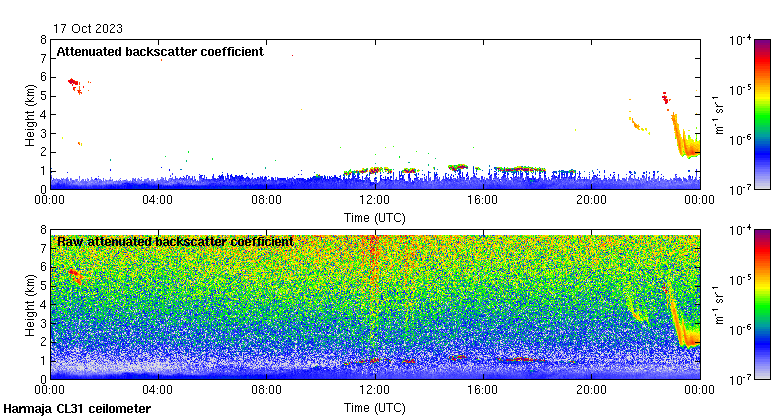
Task: Click the 12:00 tick of the top panel
Action: (x=375, y=200)
